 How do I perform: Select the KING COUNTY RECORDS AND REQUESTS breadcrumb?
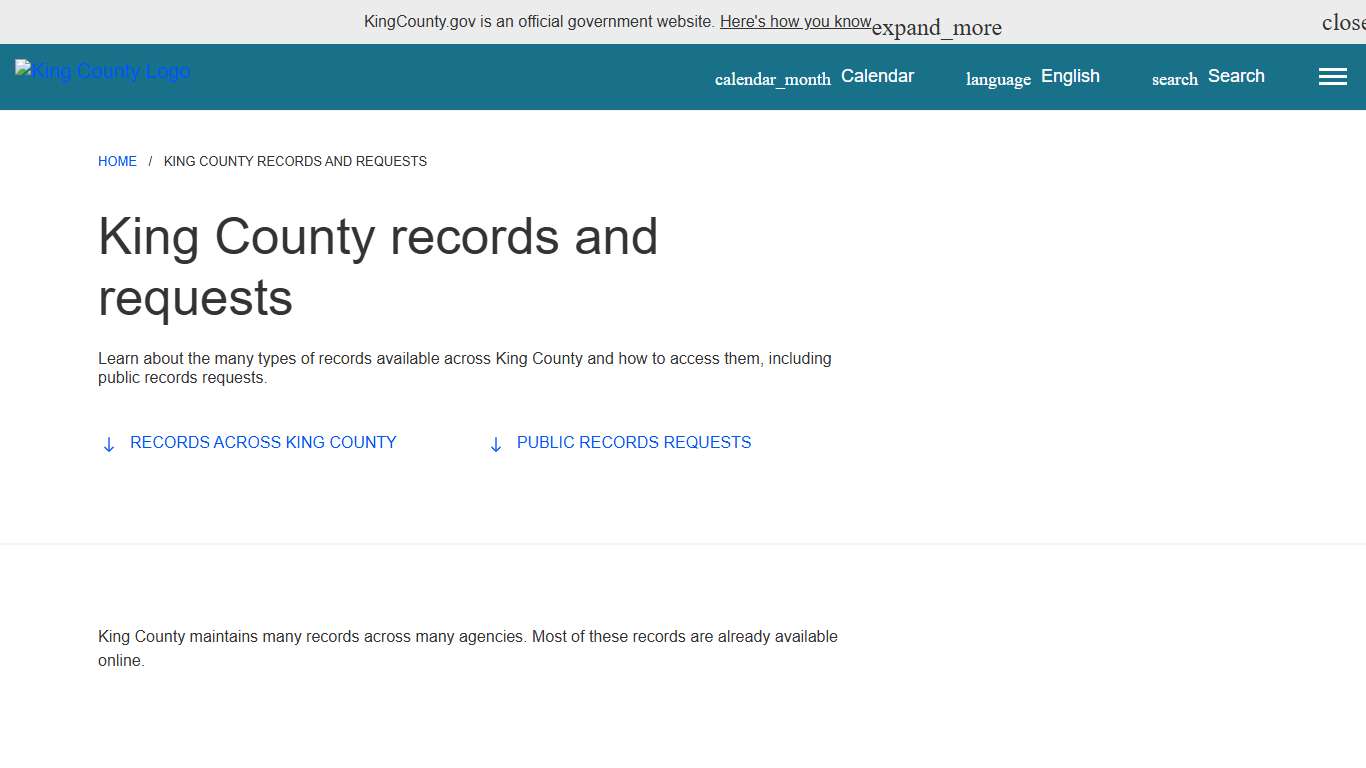tap(294, 161)
